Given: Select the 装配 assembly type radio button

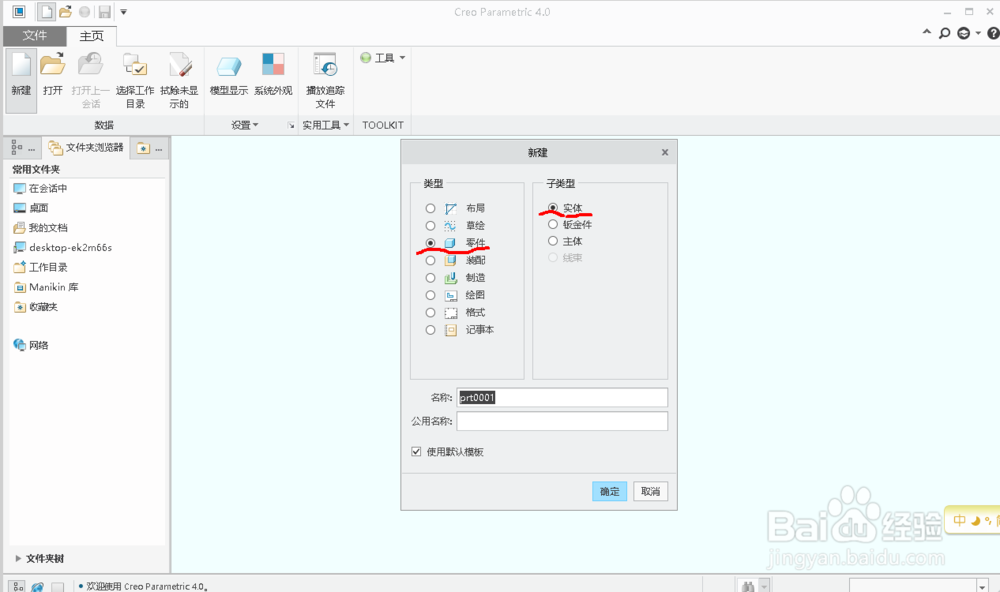Looking at the screenshot, I should pos(430,260).
